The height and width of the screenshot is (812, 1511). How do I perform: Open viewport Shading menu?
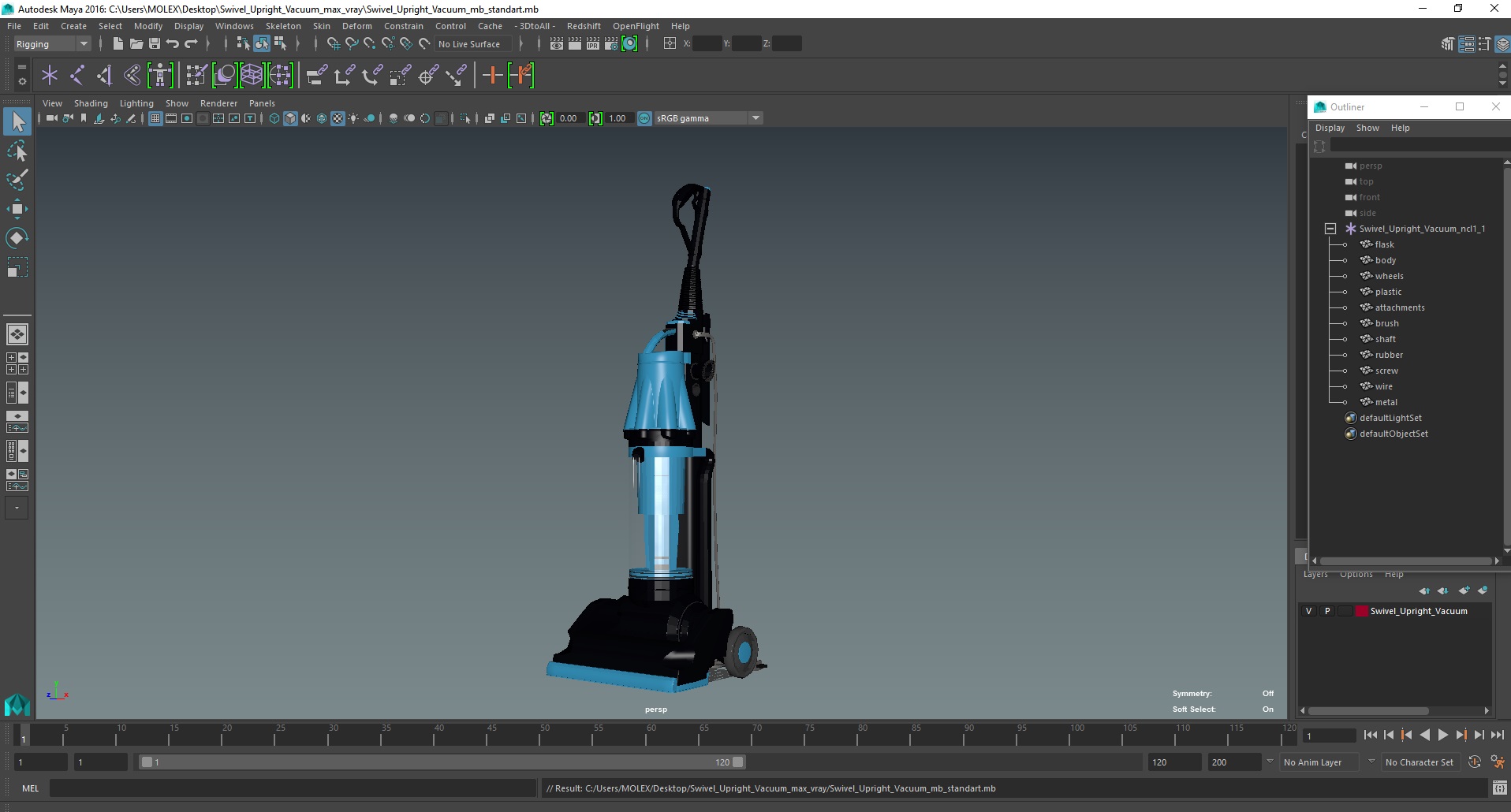point(91,103)
